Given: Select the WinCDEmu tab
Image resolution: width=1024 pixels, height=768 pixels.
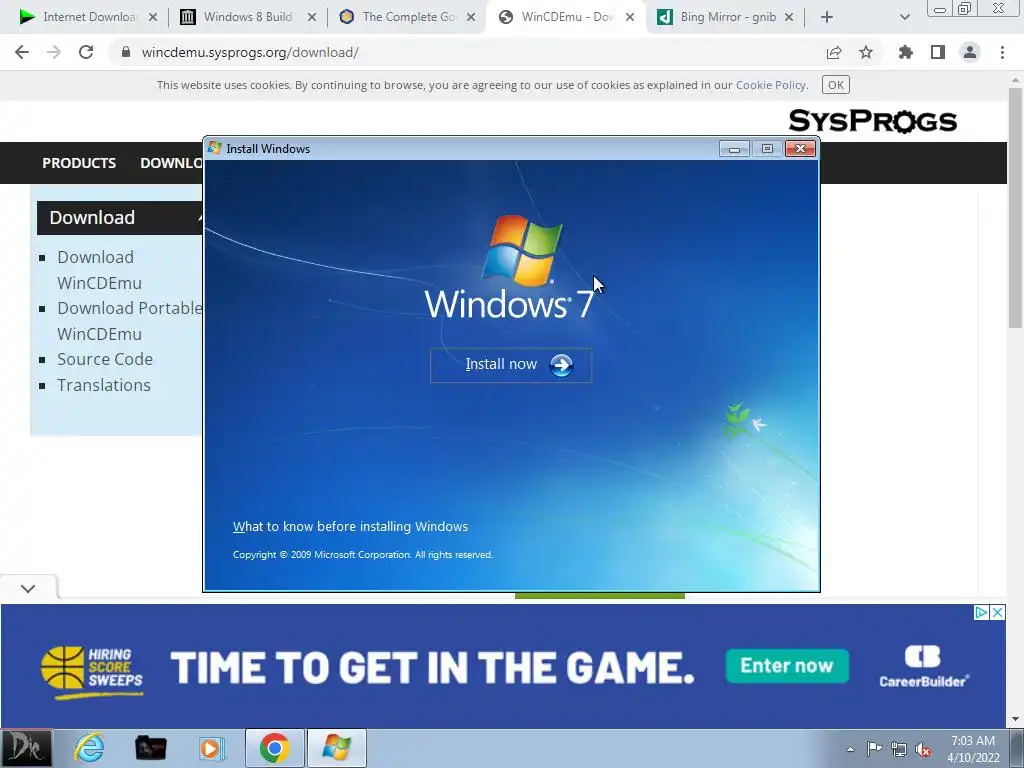Looking at the screenshot, I should 566,17.
